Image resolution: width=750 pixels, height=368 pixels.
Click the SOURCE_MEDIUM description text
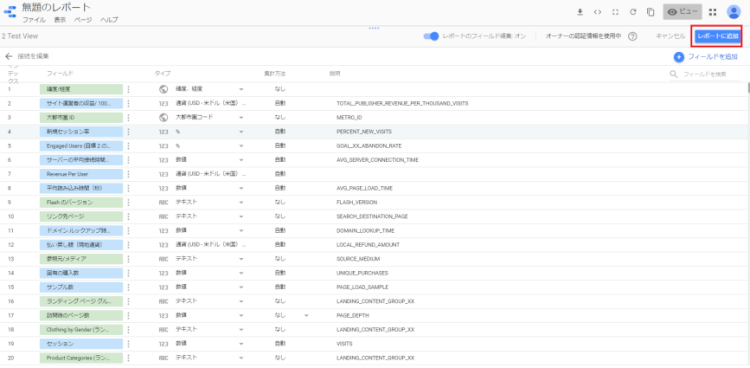358,259
